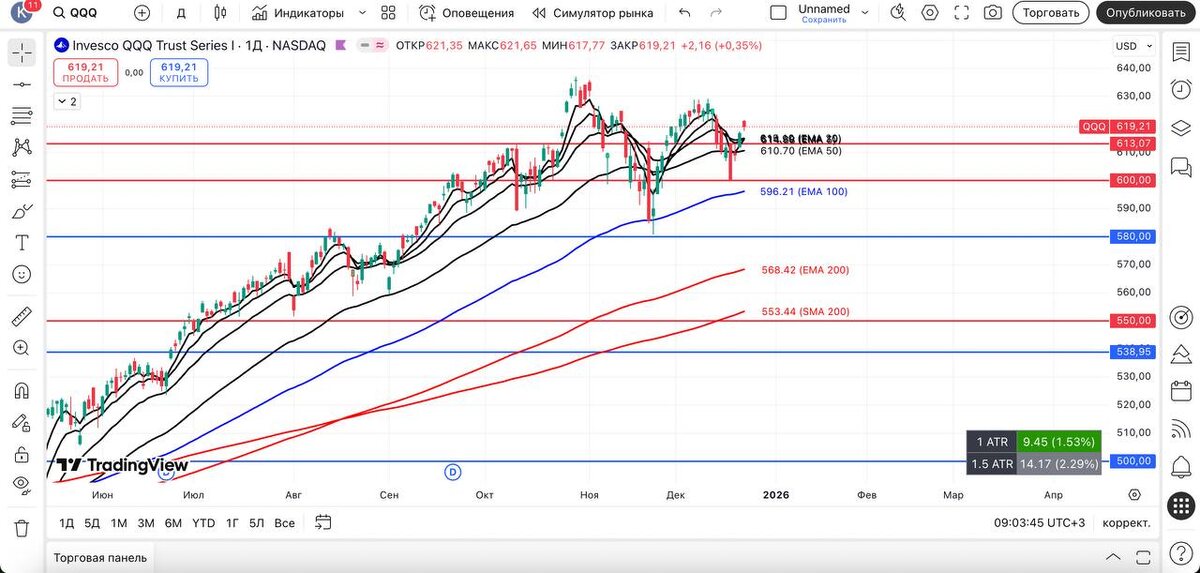Click the red ПРОДАТЬ sell button

pos(87,72)
